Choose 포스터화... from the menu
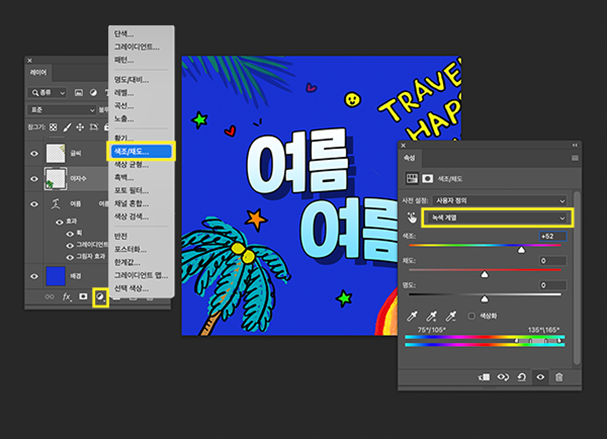This screenshot has height=439, width=607. point(130,249)
